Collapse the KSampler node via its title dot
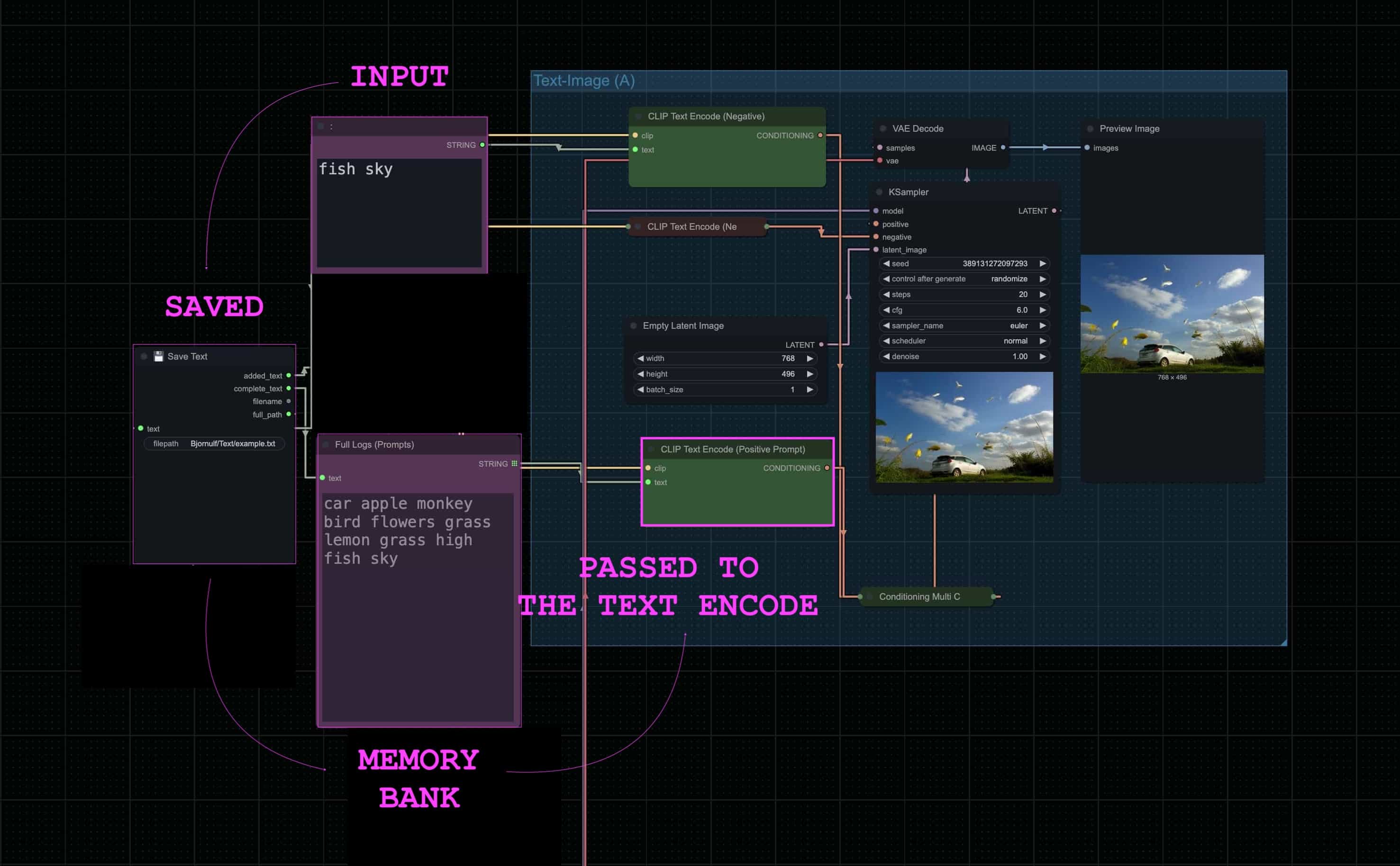 pos(879,192)
